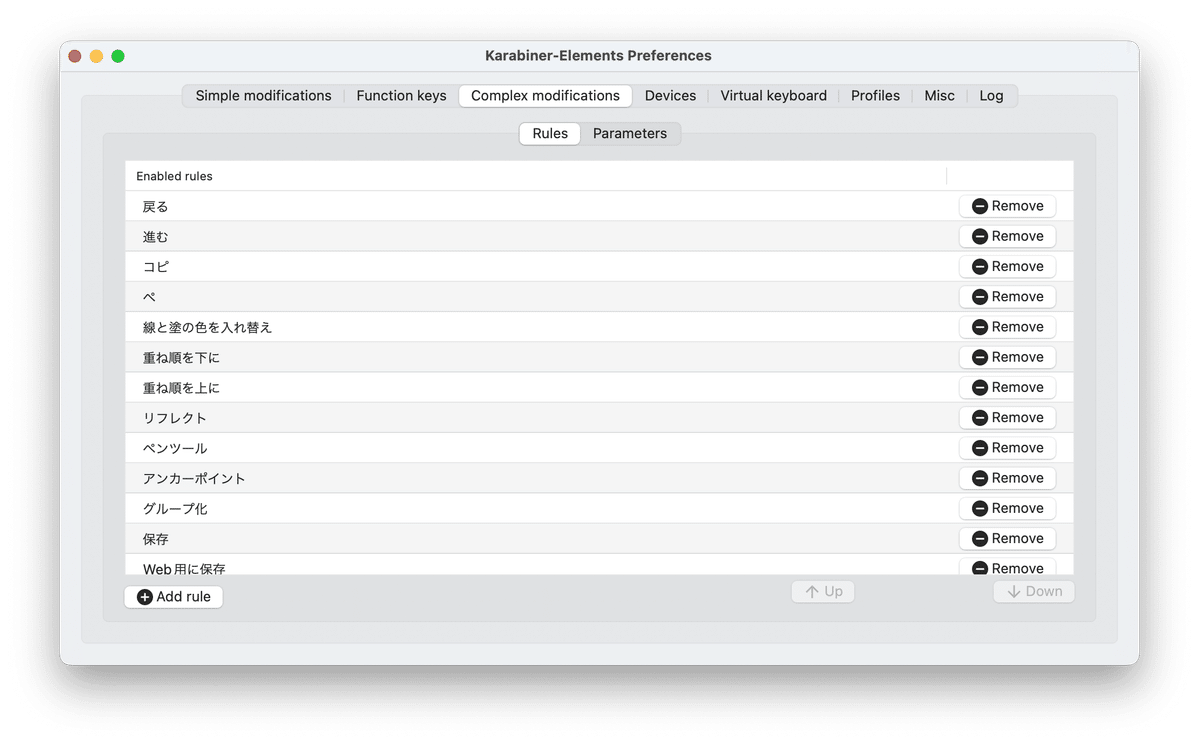Close the Karabiner-Elements Preferences window
The width and height of the screenshot is (1200, 745).
click(75, 56)
